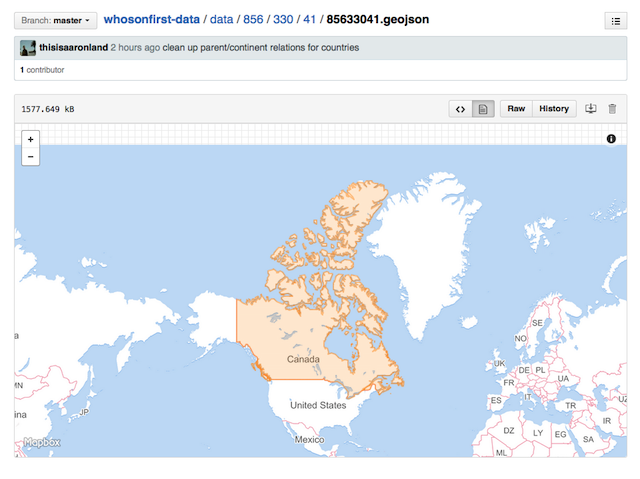Open the whosonfirst-data repository link
The width and height of the screenshot is (640, 479).
tap(151, 20)
